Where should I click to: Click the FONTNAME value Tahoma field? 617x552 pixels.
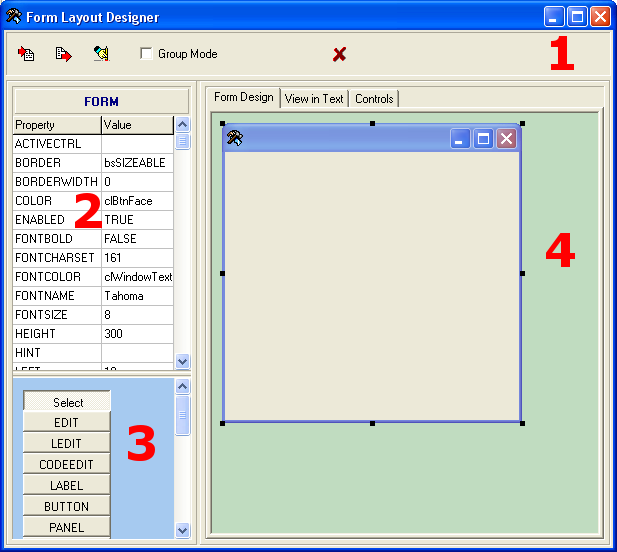[x=137, y=296]
